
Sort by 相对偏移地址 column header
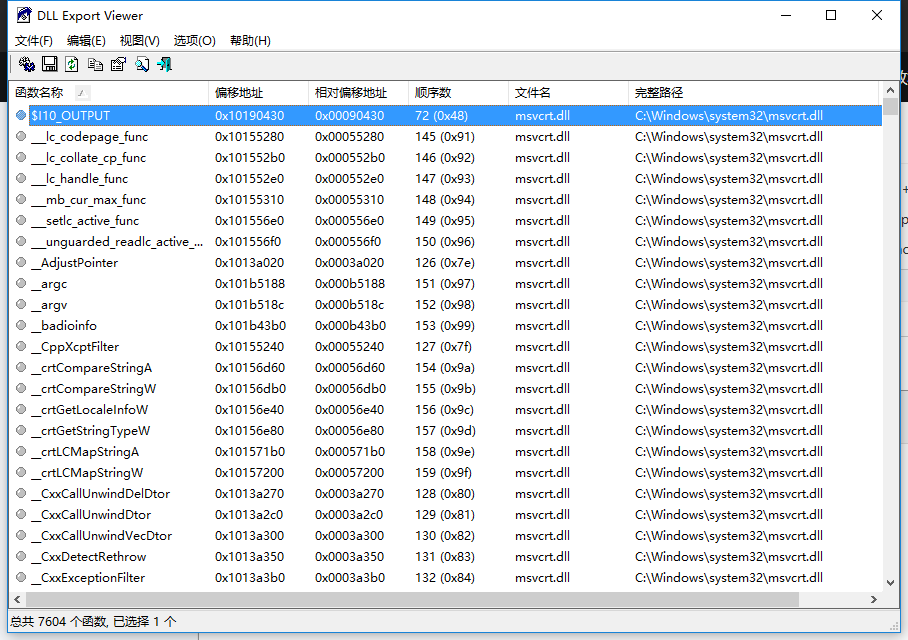(358, 93)
